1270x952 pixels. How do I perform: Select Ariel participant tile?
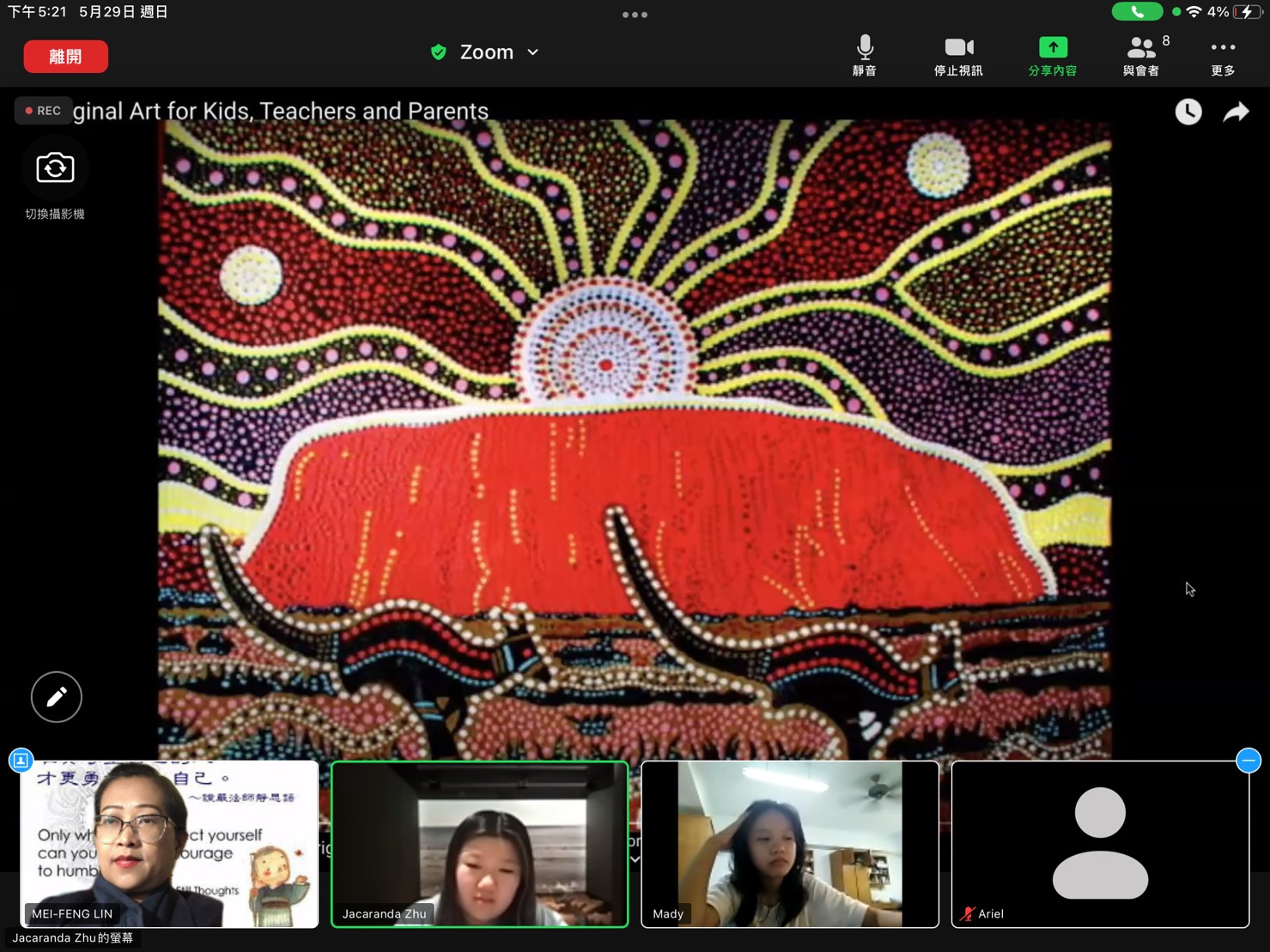tap(1100, 844)
